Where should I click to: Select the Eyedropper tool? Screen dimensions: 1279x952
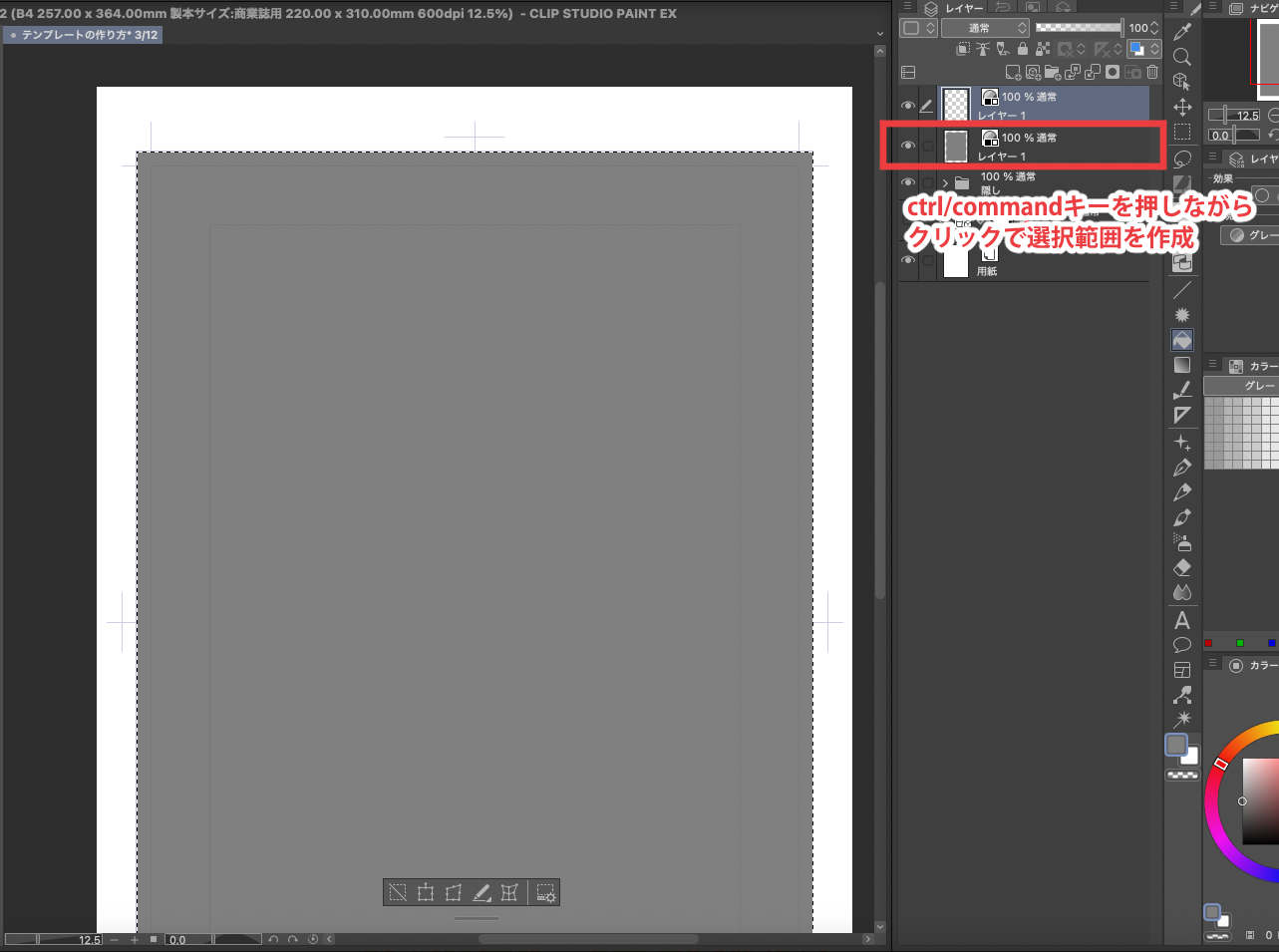pos(1182,32)
